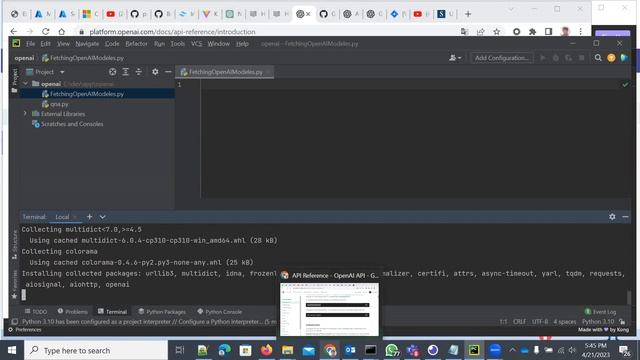This screenshot has width=640, height=360.
Task: Click Chrome share page icon
Action: click(480, 31)
